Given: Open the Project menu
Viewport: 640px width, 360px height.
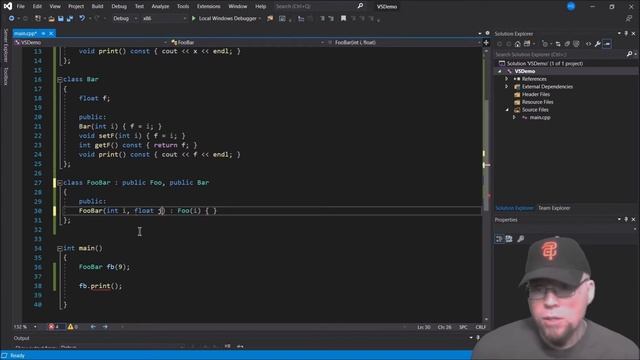Looking at the screenshot, I should [x=76, y=7].
